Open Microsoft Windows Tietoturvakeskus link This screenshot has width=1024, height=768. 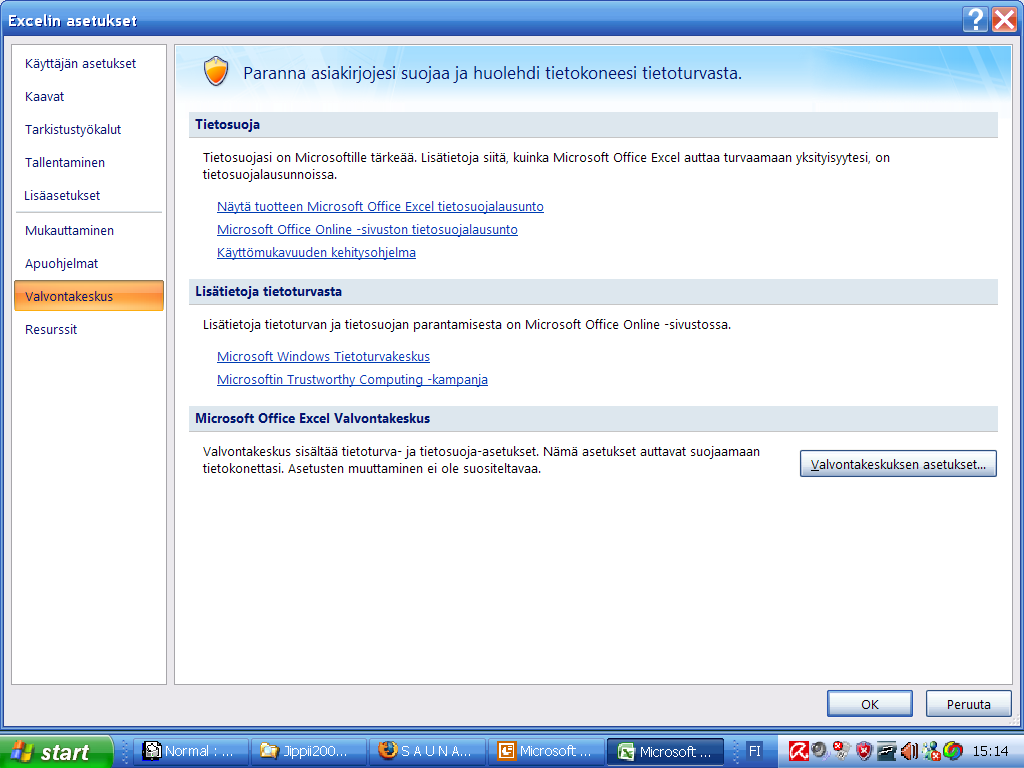[323, 357]
